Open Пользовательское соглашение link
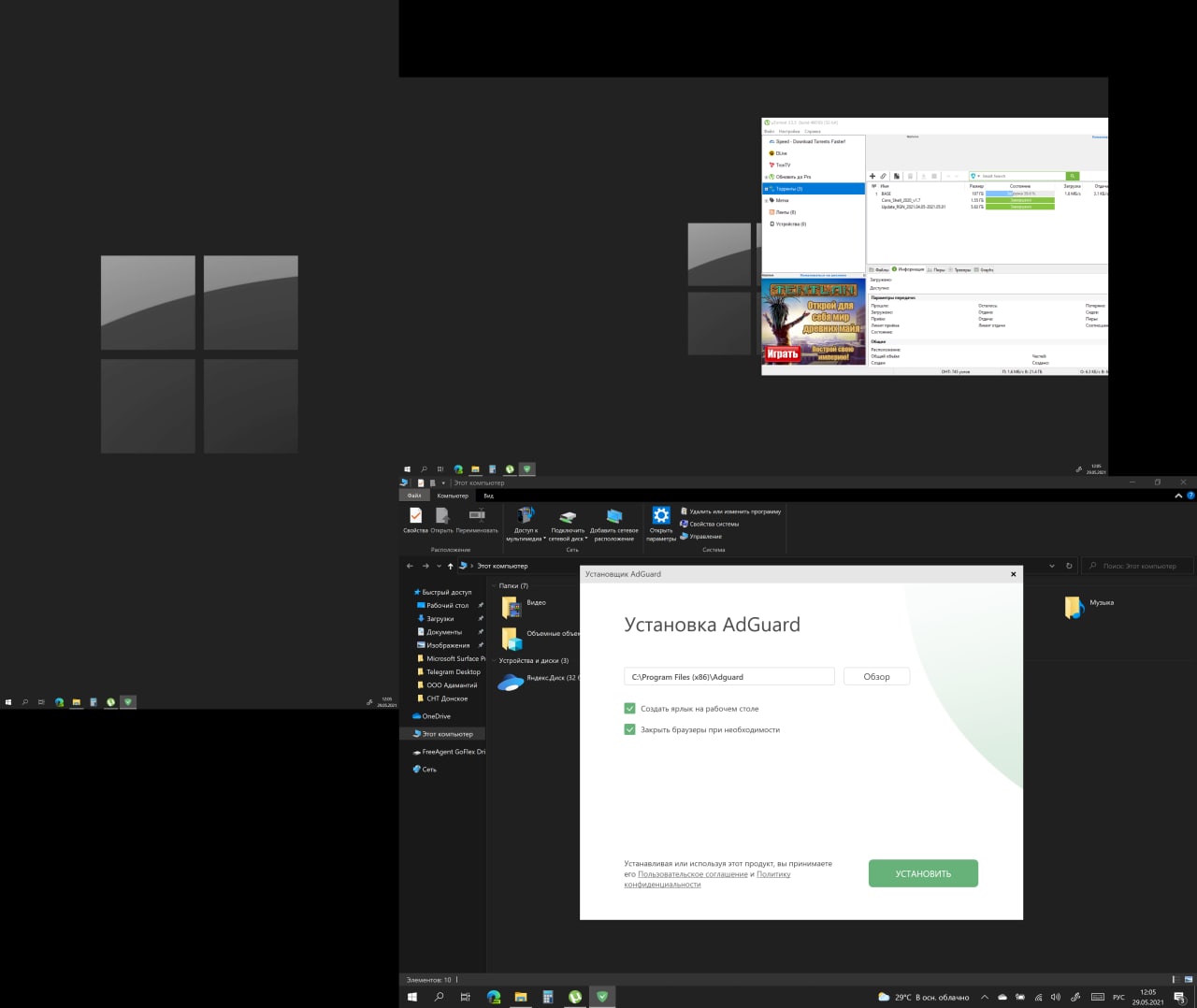The image size is (1197, 1008). (x=693, y=874)
